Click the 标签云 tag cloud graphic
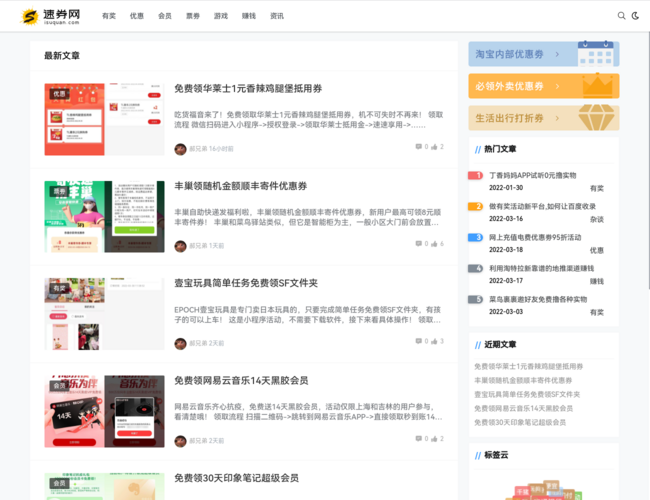Image resolution: width=650 pixels, height=500 pixels. (544, 490)
